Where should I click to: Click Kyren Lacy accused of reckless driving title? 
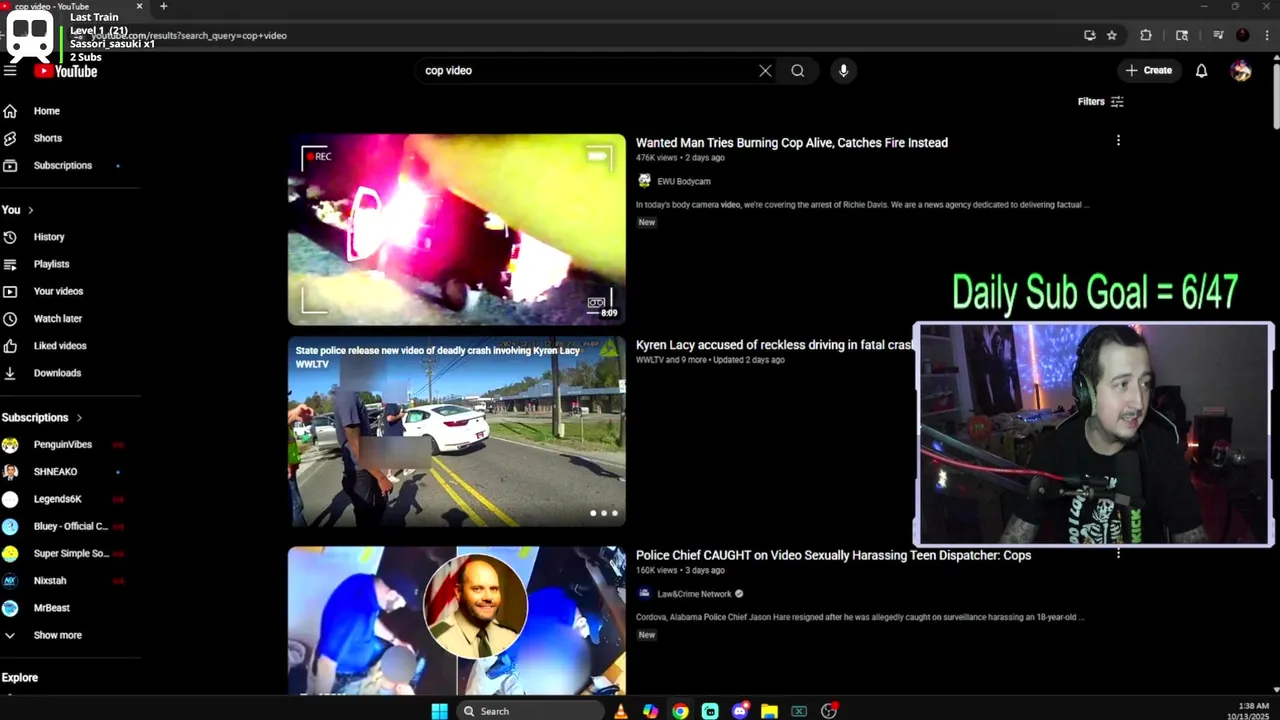pyautogui.click(x=775, y=345)
